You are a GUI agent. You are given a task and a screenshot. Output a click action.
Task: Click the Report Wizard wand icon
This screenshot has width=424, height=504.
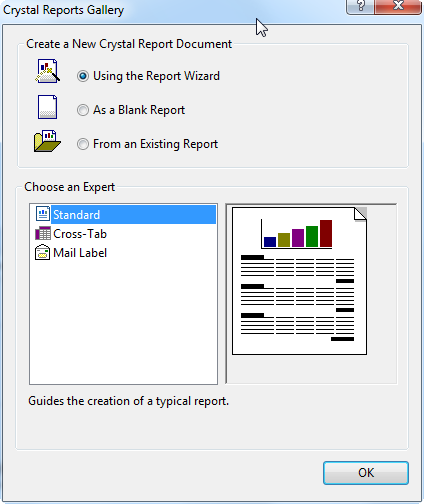point(48,71)
